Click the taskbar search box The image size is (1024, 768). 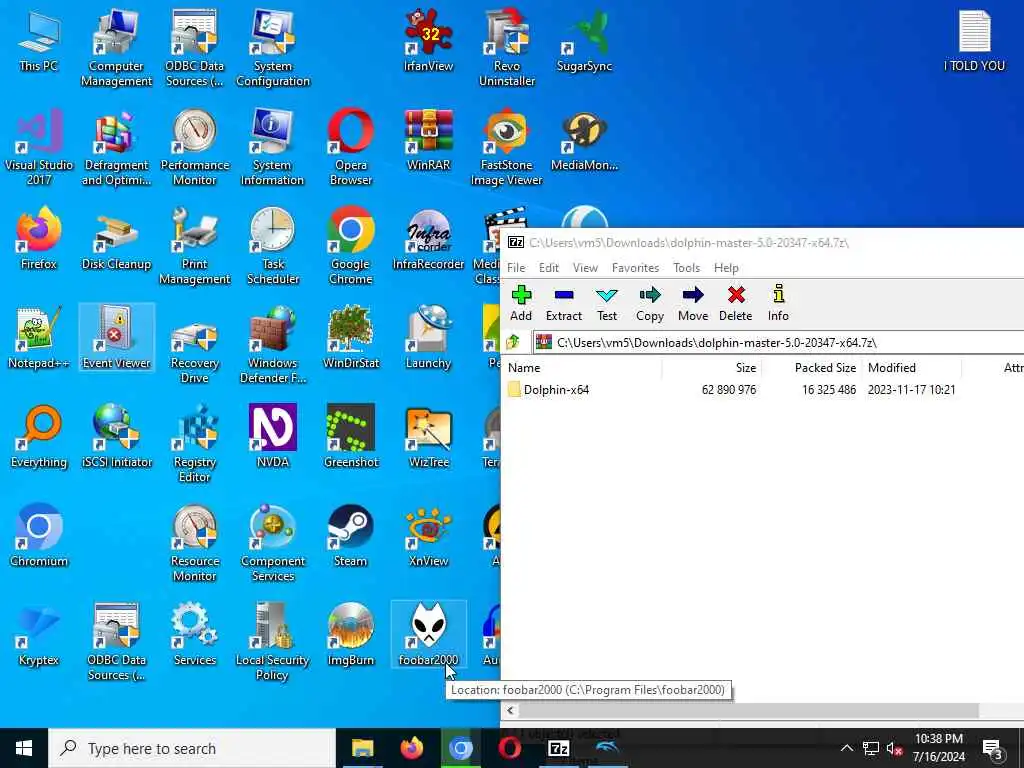click(x=192, y=748)
